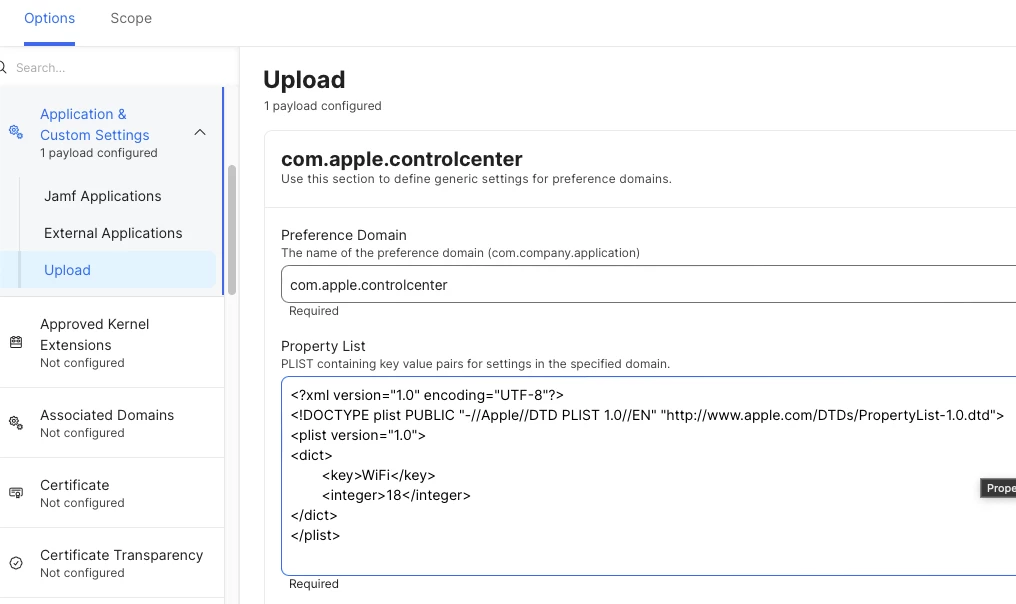The image size is (1016, 604).
Task: Open Associated Domains payload
Action: coord(111,423)
